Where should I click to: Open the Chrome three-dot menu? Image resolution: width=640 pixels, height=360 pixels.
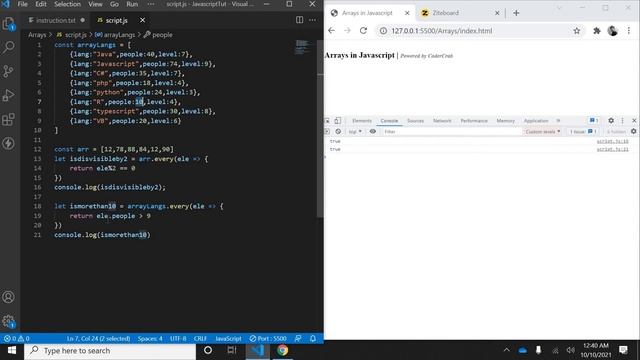pos(629,31)
